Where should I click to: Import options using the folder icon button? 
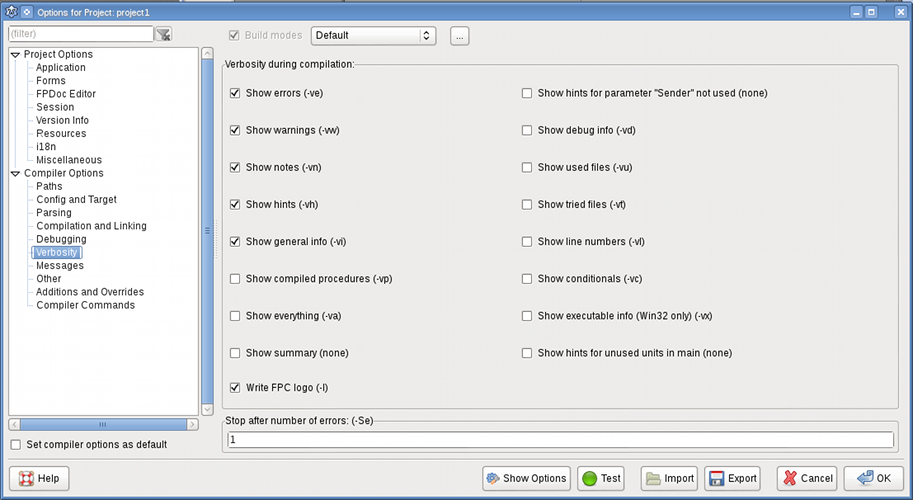(652, 478)
